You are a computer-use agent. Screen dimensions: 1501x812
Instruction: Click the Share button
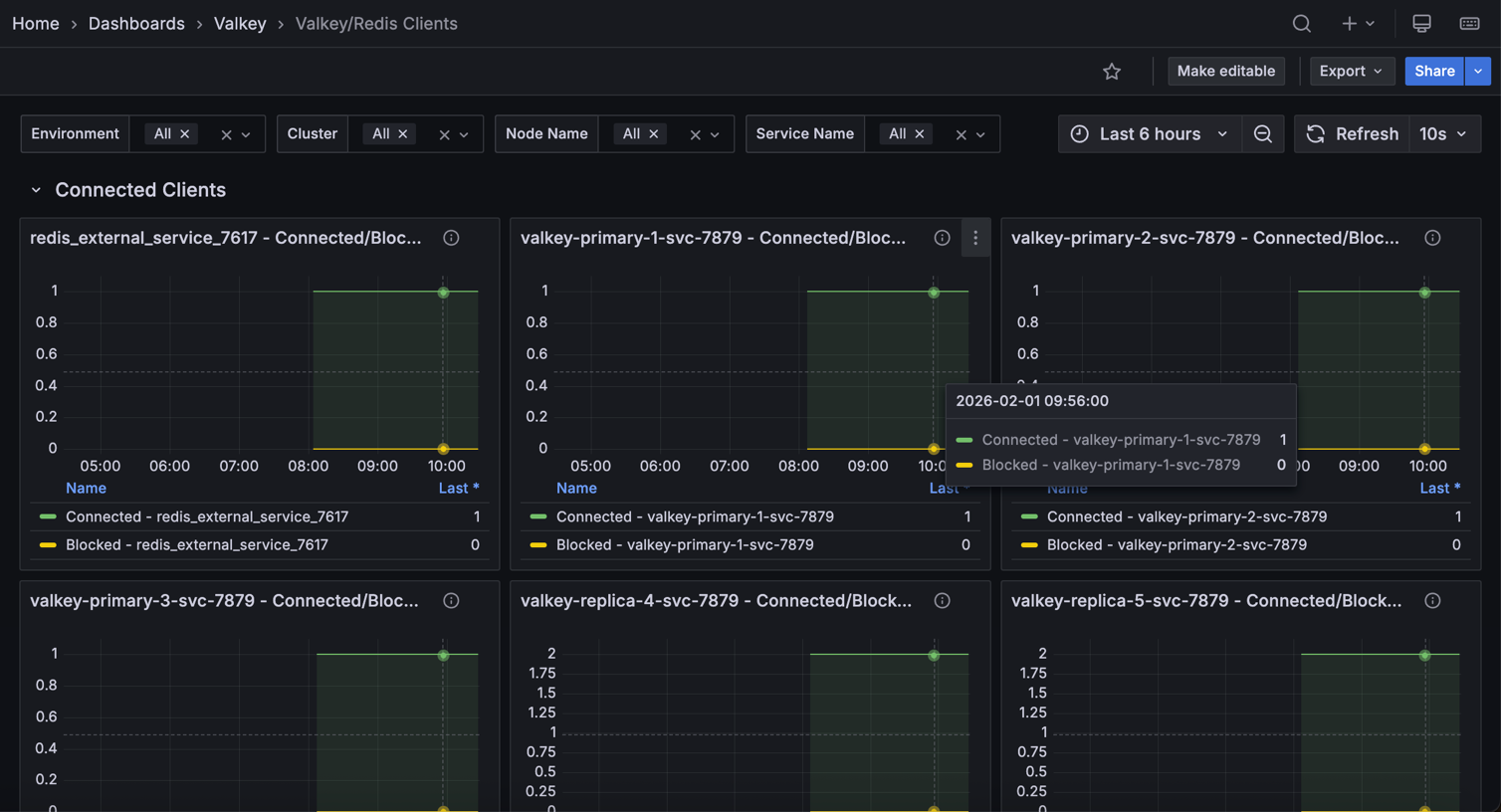(1433, 71)
